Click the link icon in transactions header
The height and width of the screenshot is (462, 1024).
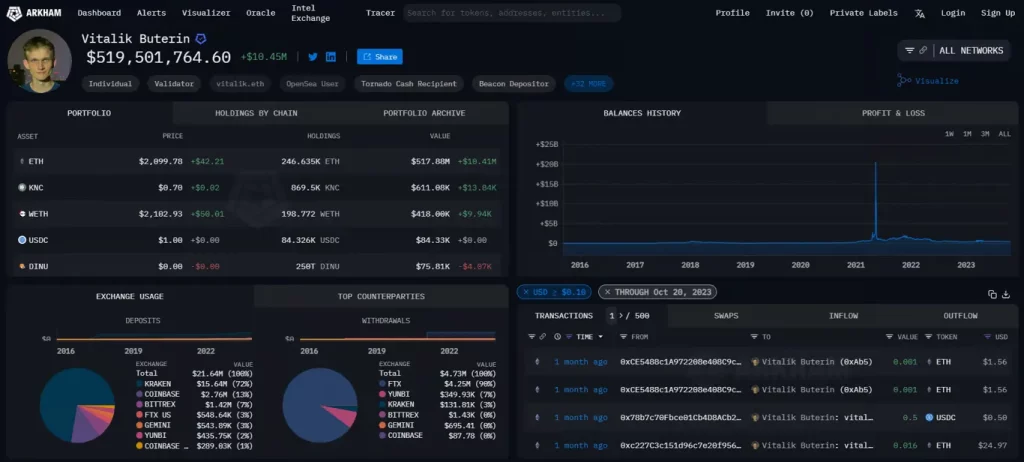click(x=543, y=337)
